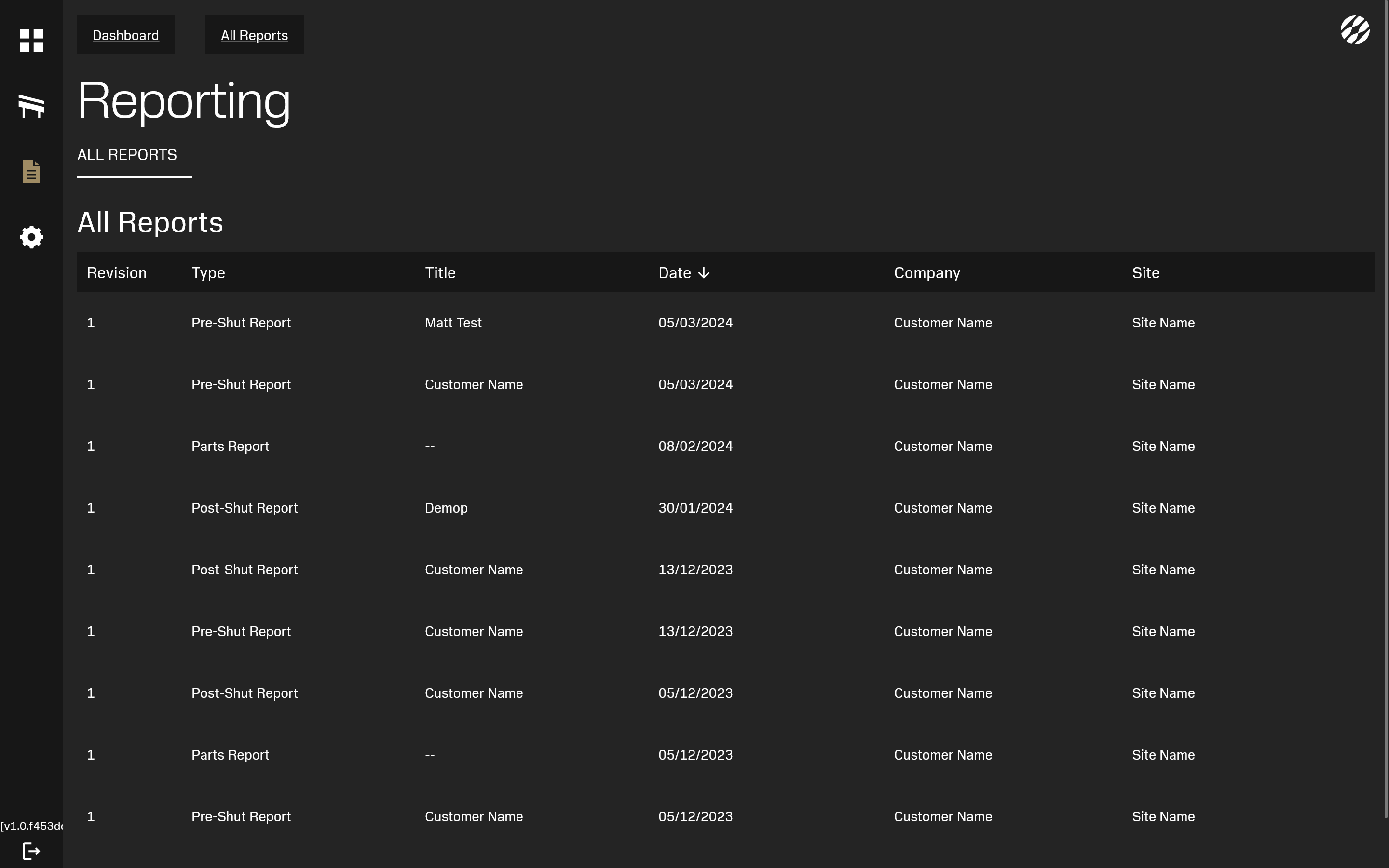The width and height of the screenshot is (1389, 868).
Task: Sort by Title column header
Action: [x=440, y=273]
